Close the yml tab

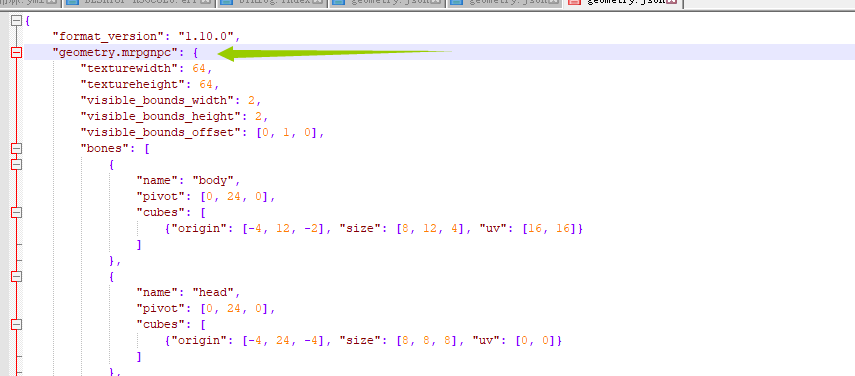coord(52,2)
